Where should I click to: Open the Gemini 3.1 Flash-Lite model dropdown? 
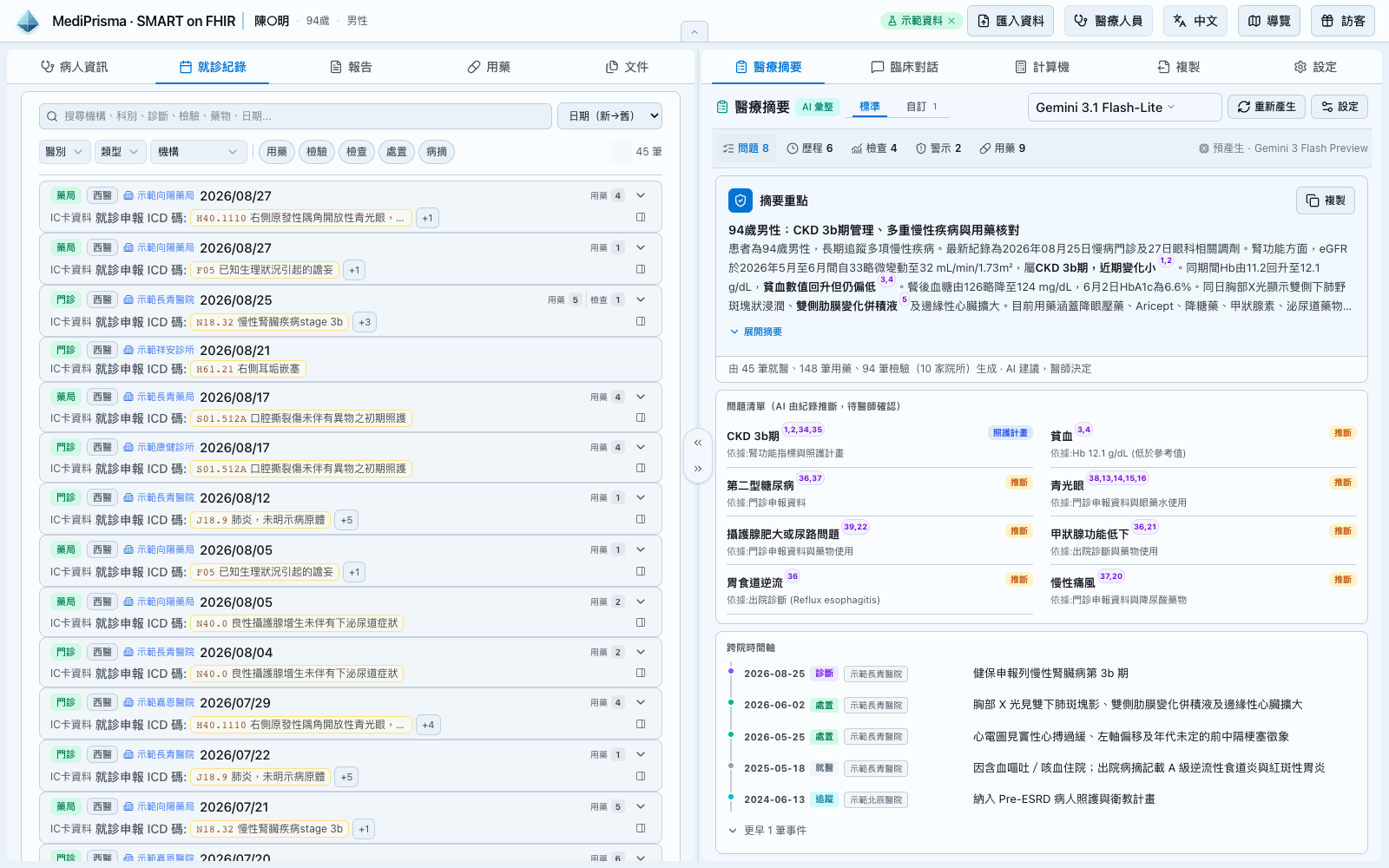1125,107
